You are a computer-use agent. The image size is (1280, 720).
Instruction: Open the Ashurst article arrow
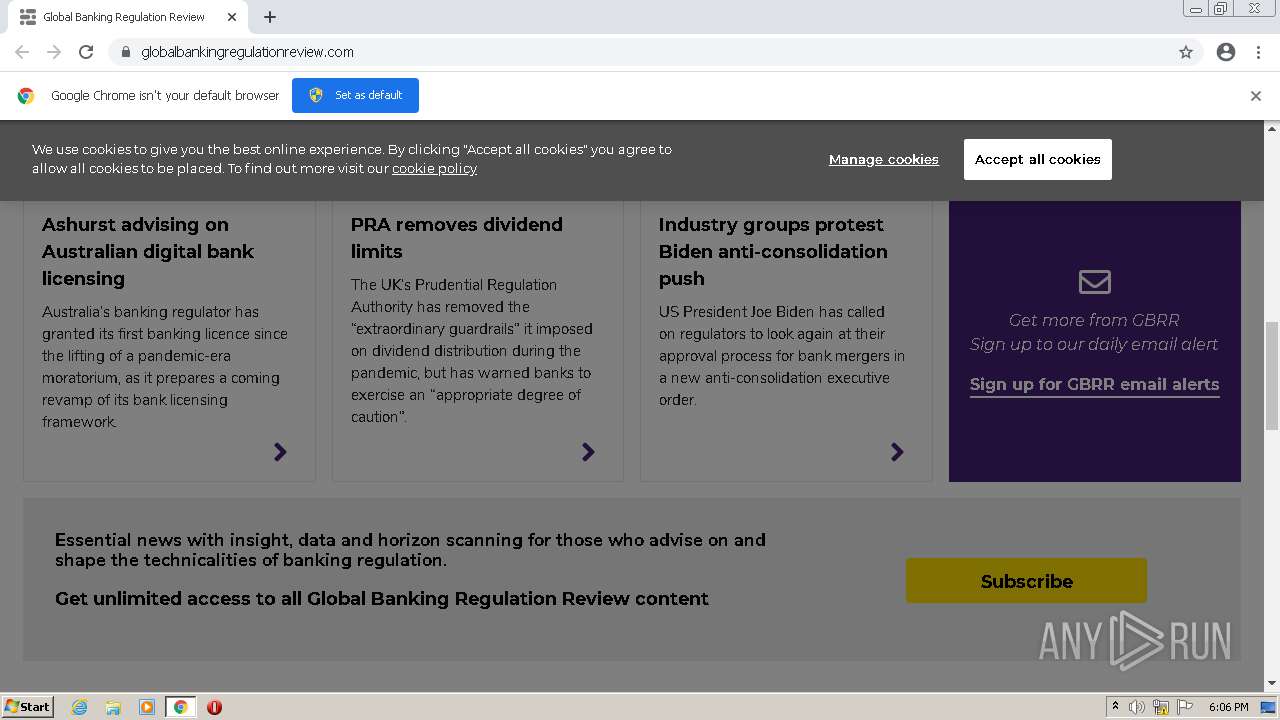click(x=280, y=452)
